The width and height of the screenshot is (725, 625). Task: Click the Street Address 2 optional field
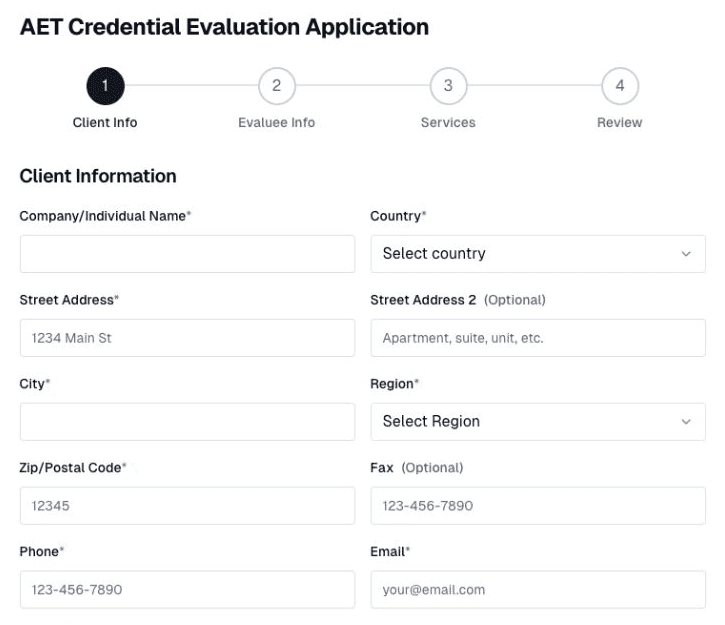click(x=538, y=338)
